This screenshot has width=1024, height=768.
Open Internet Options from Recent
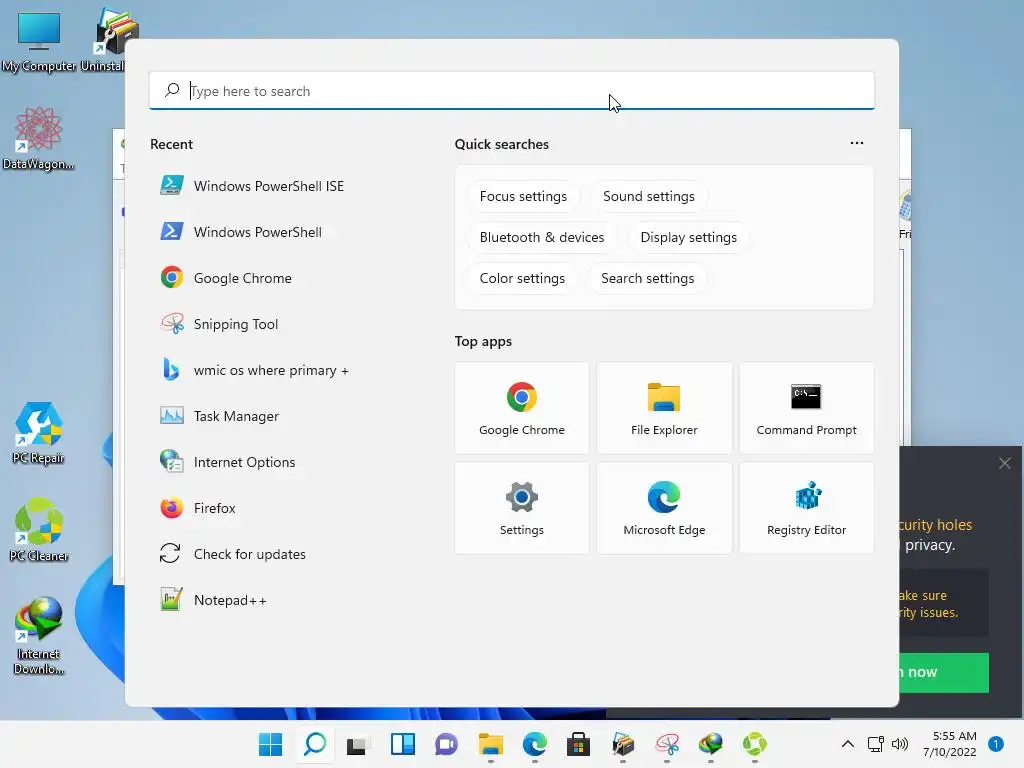[x=228, y=462]
